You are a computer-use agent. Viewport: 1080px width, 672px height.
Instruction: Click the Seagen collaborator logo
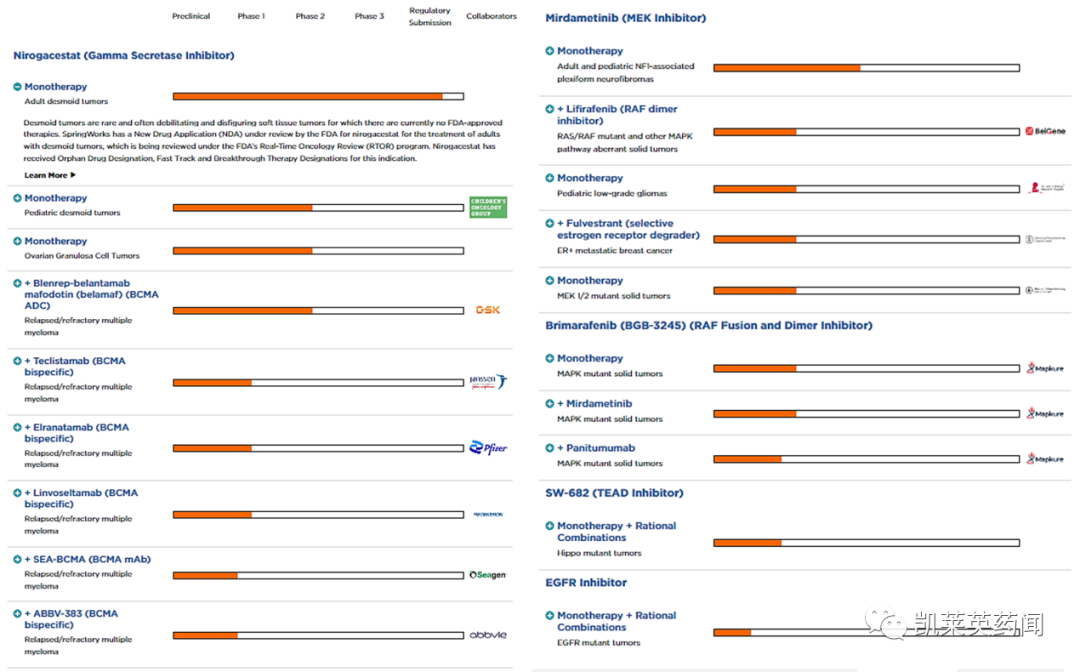(488, 575)
